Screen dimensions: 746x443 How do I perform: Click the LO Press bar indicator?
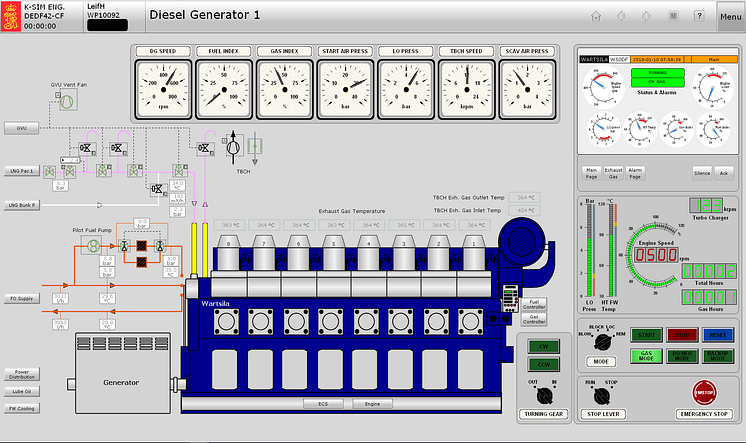coord(589,250)
